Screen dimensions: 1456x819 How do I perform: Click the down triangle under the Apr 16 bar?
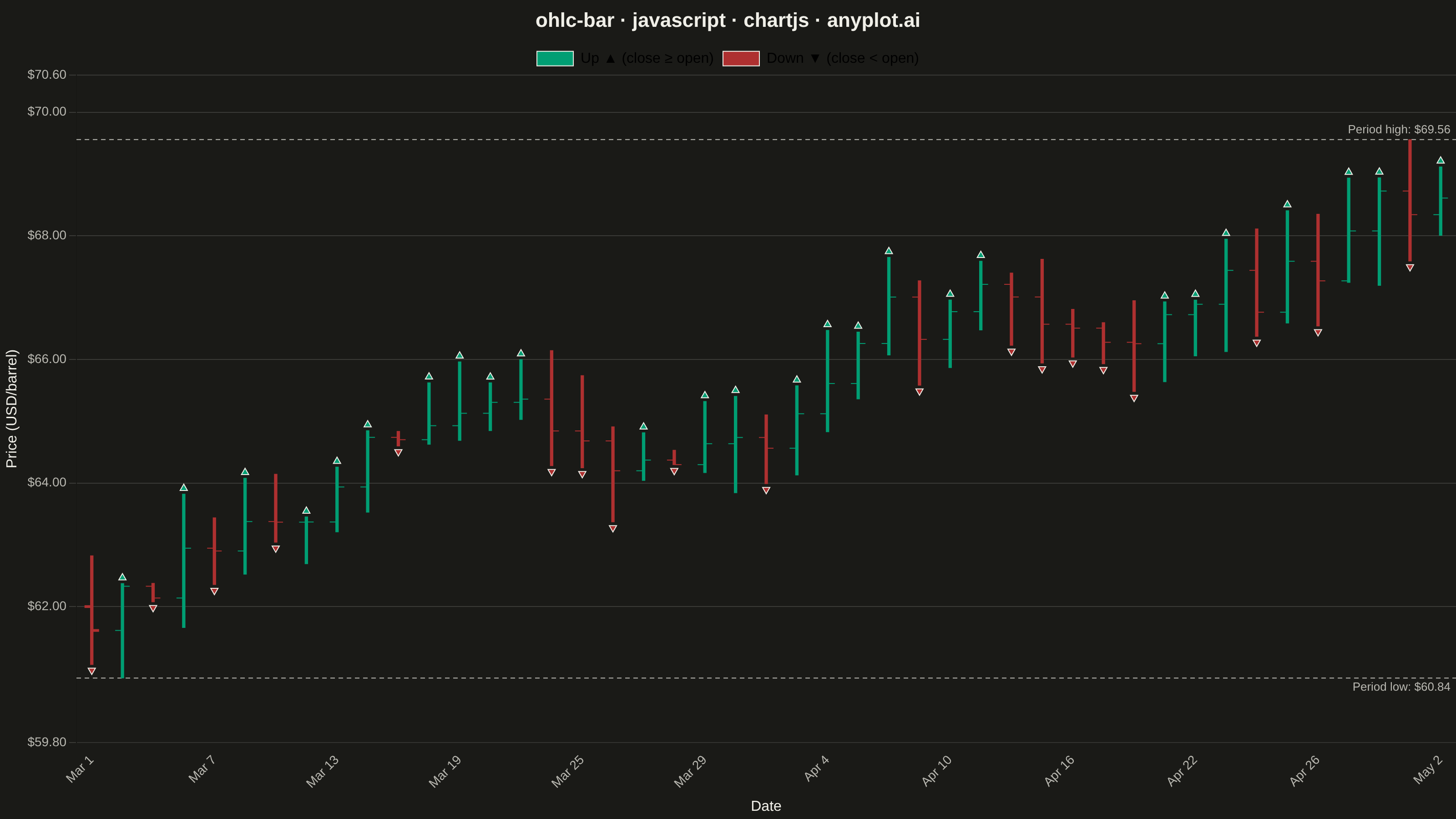[1073, 364]
